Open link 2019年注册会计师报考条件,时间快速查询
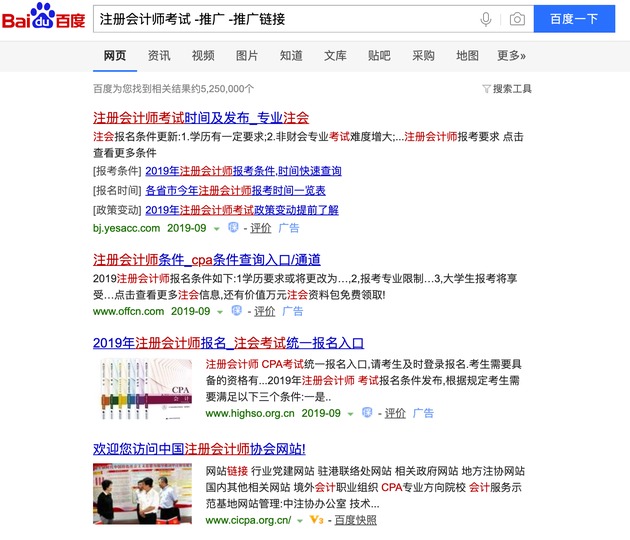Screen dimensions: 630x540 click(x=243, y=171)
